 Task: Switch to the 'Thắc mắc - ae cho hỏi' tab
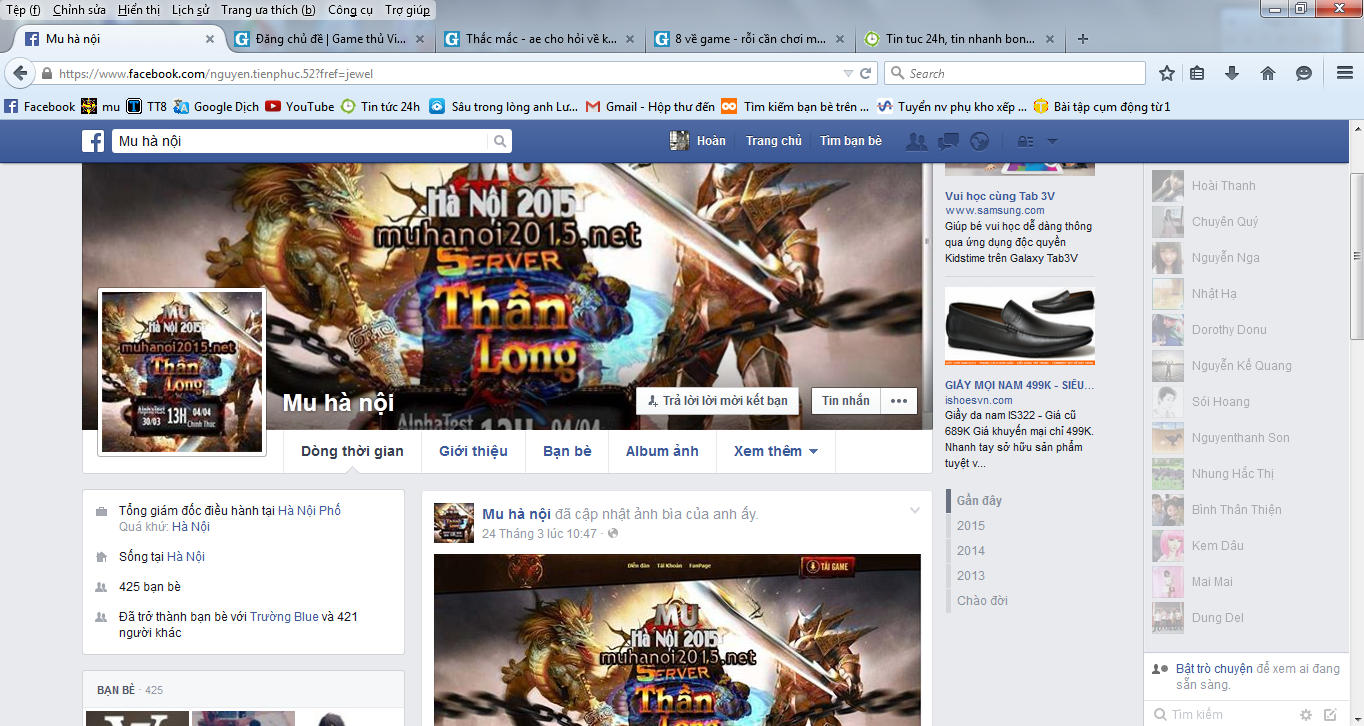coord(540,39)
